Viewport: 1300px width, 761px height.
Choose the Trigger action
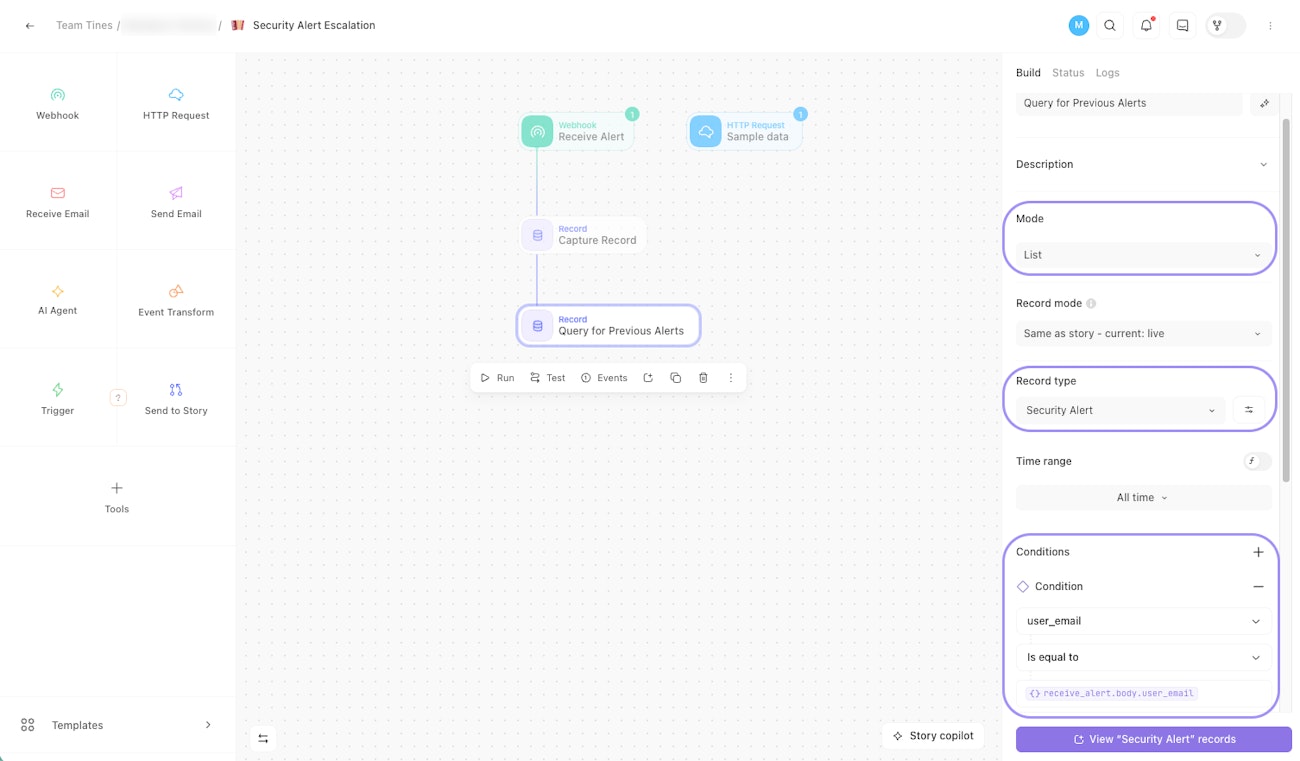[58, 398]
